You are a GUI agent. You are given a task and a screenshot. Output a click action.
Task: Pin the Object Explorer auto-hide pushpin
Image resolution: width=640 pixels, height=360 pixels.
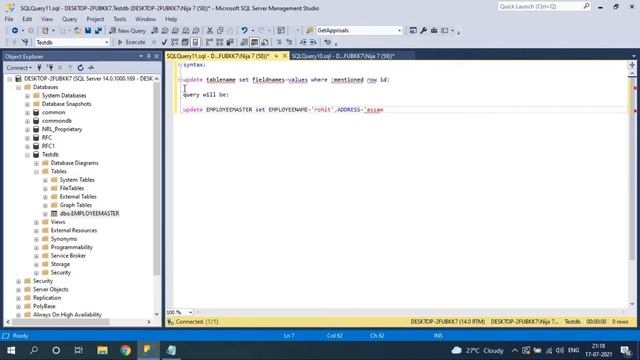[149, 56]
